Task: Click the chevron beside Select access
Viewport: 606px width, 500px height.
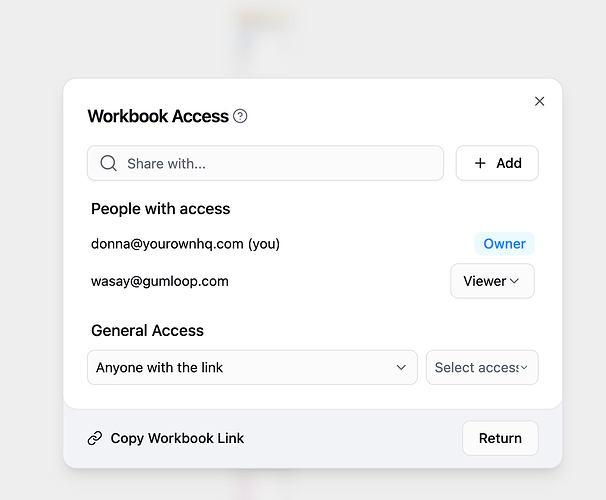Action: point(524,367)
